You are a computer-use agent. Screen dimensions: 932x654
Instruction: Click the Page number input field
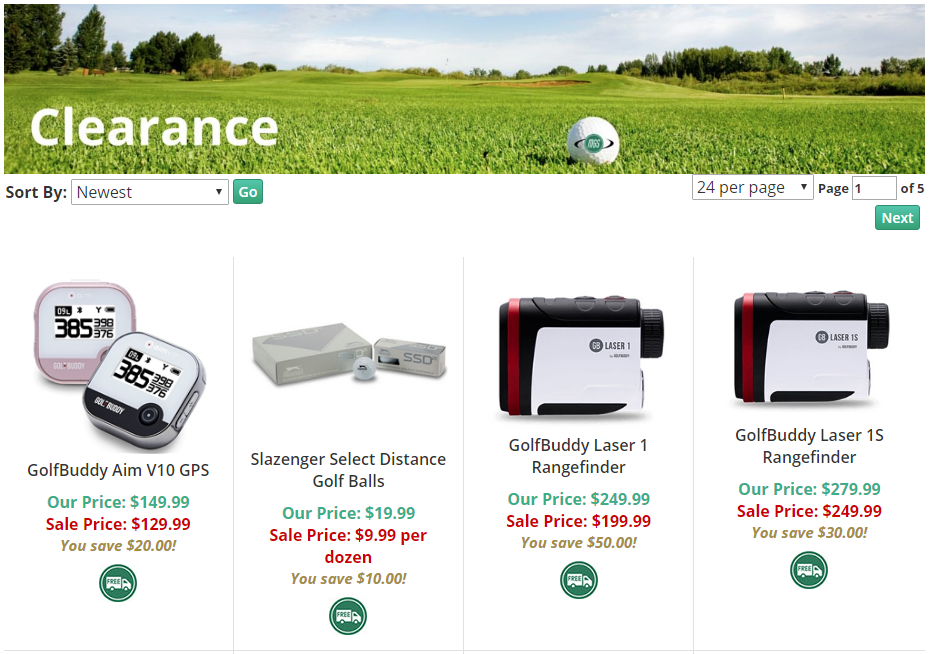click(x=874, y=188)
